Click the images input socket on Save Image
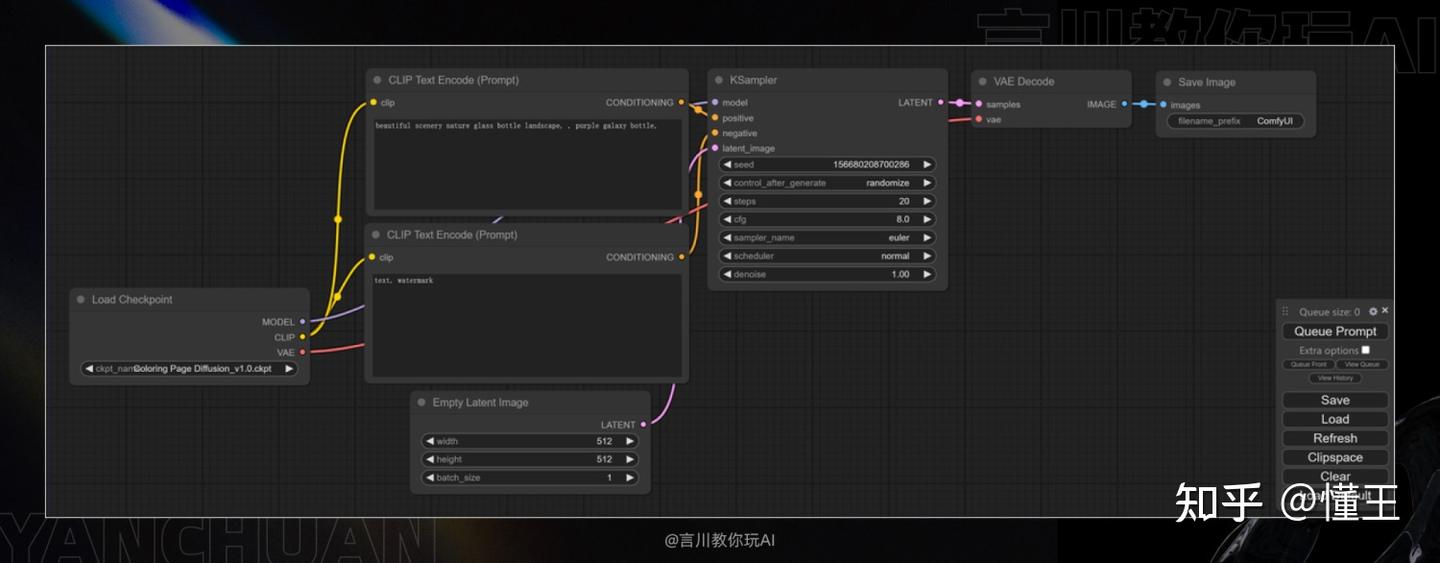This screenshot has width=1440, height=563. pyautogui.click(x=1163, y=105)
